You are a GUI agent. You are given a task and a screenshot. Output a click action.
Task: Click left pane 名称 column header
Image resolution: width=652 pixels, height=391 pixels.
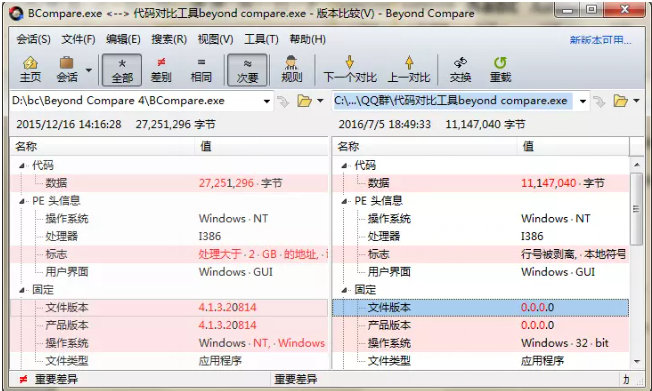click(102, 146)
